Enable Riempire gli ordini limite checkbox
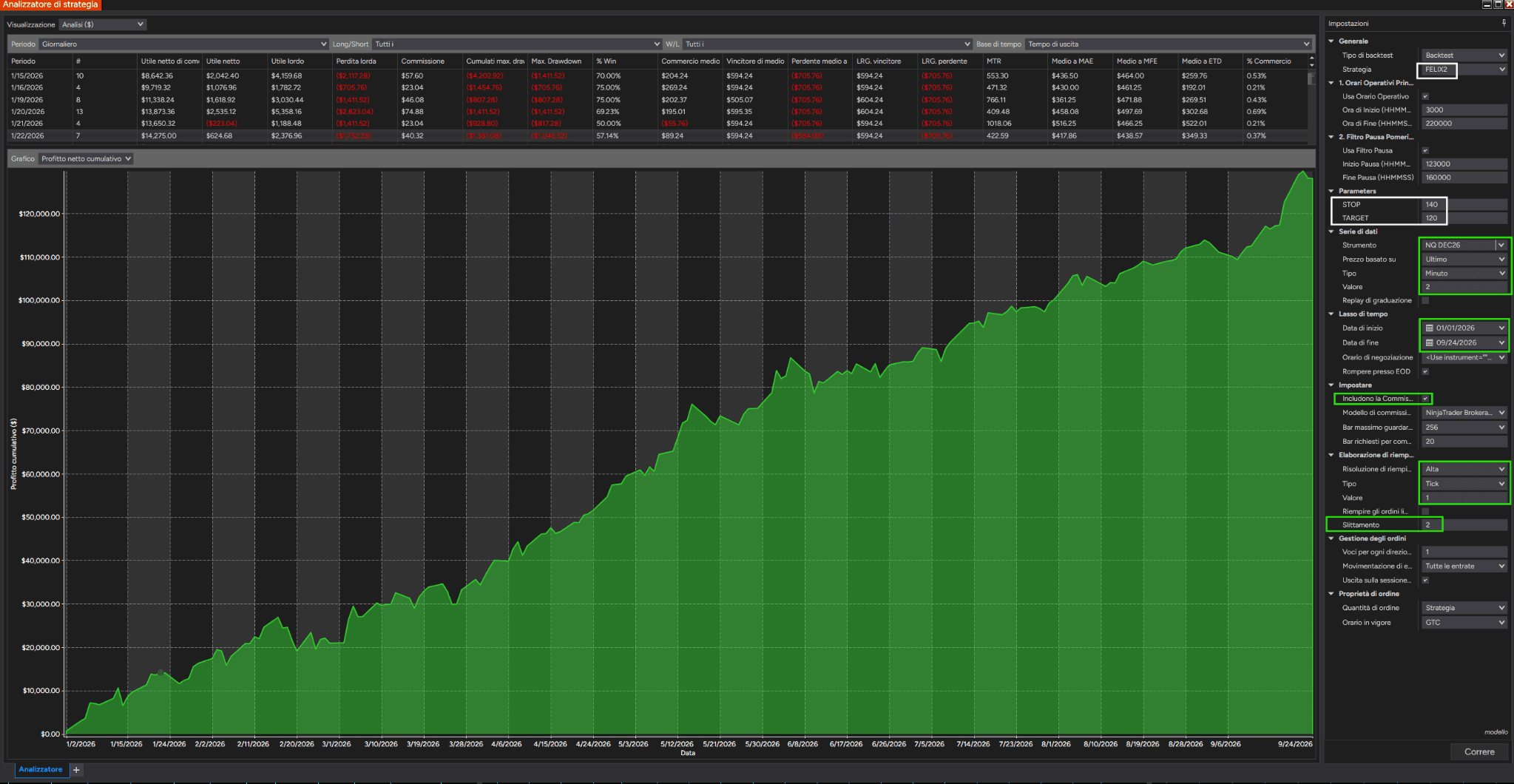Screen dimensions: 1514x784 [1425, 511]
